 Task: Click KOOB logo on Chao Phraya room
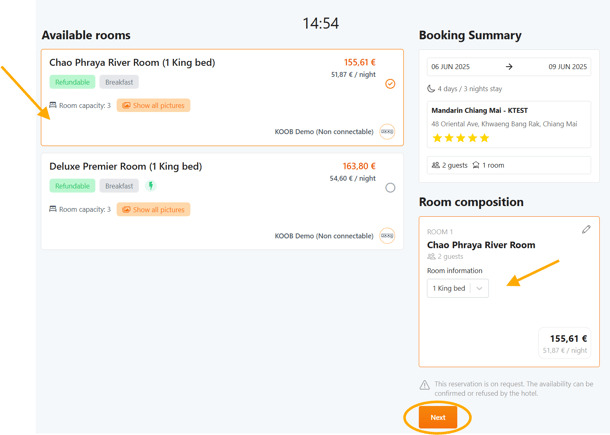point(387,132)
